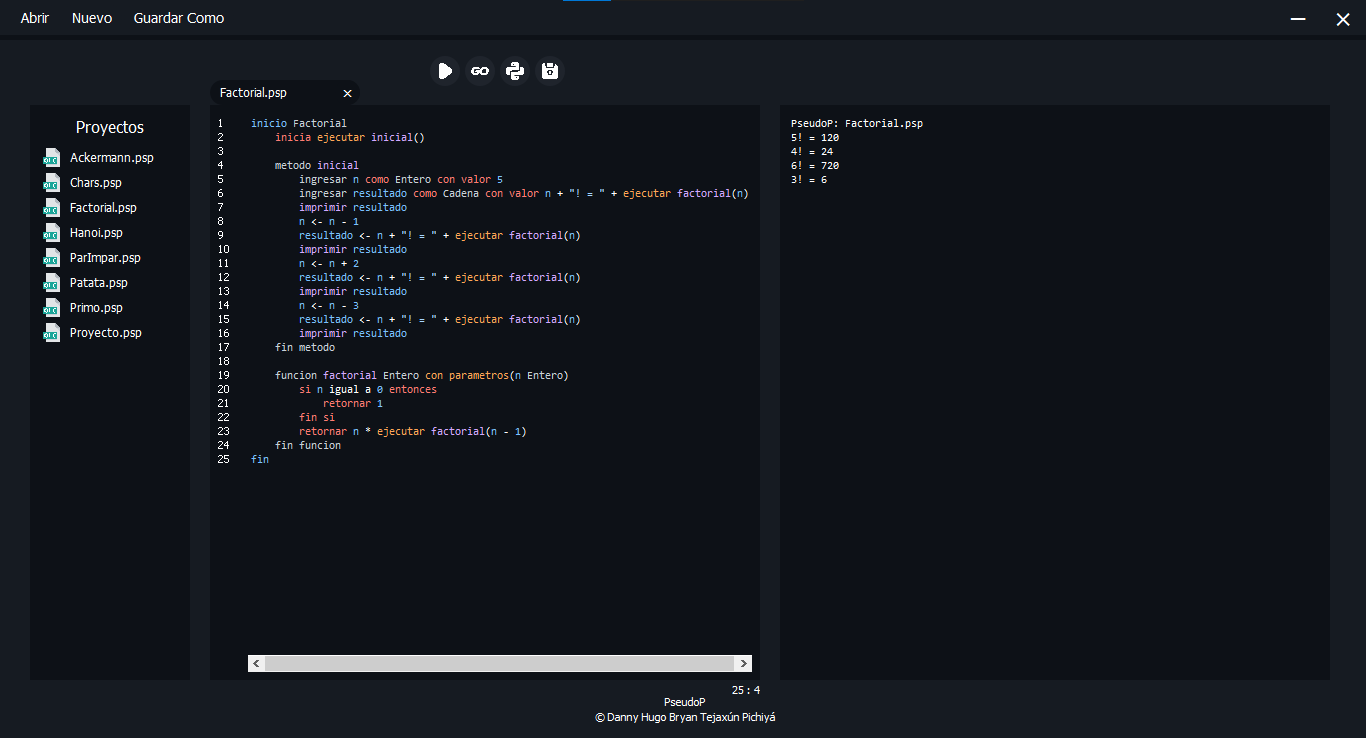Open the Chars.psp file icon
The width and height of the screenshot is (1366, 738).
pos(52,182)
